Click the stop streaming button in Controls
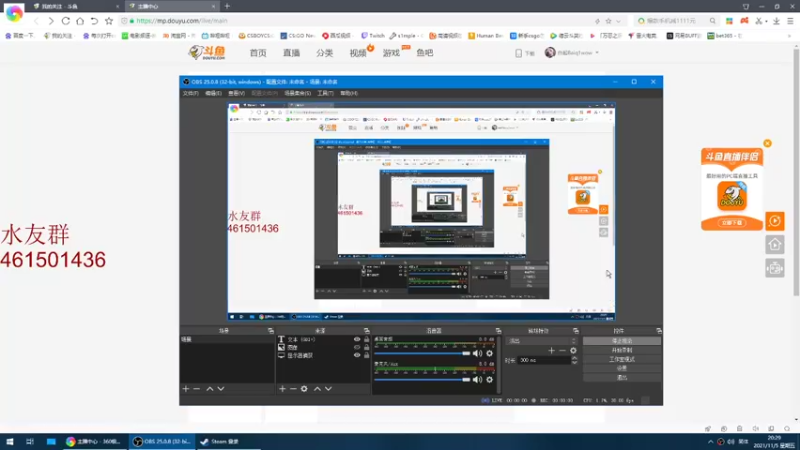800x450 pixels. click(x=621, y=341)
